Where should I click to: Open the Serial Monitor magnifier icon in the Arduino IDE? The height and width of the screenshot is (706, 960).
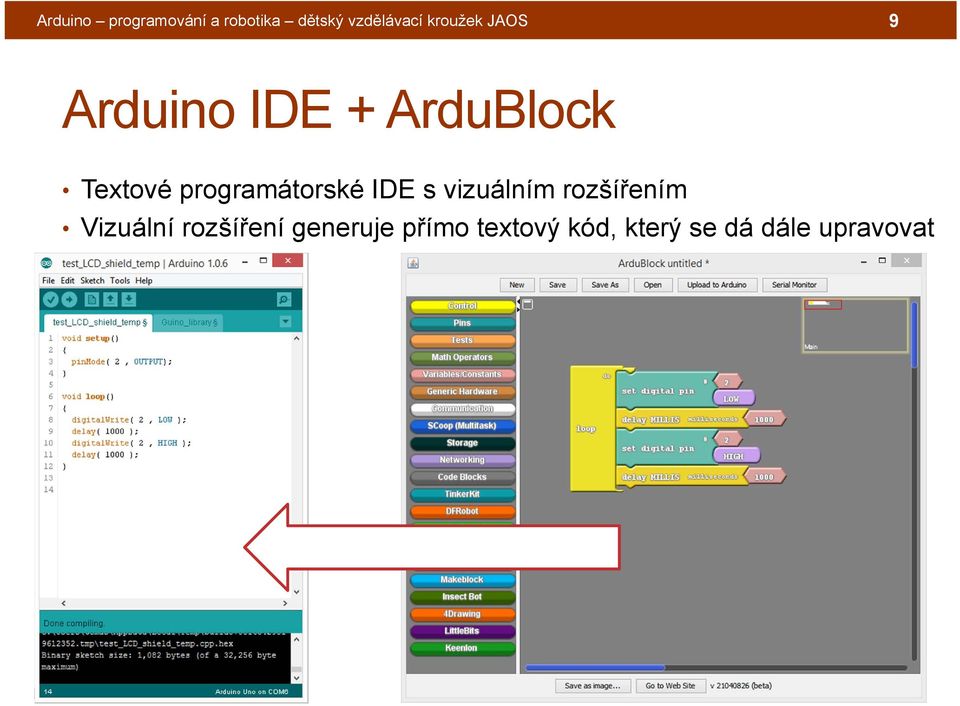[x=283, y=299]
